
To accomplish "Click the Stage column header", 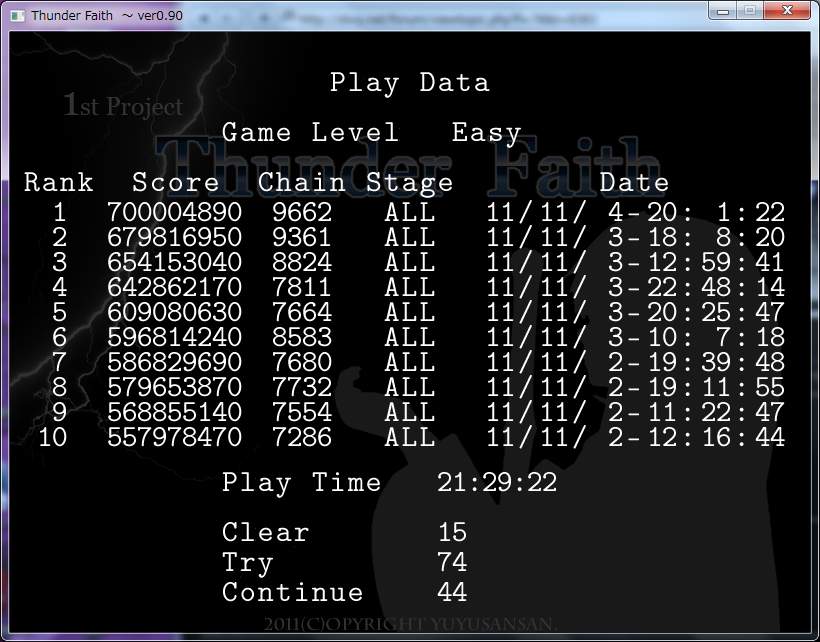I will pos(410,183).
